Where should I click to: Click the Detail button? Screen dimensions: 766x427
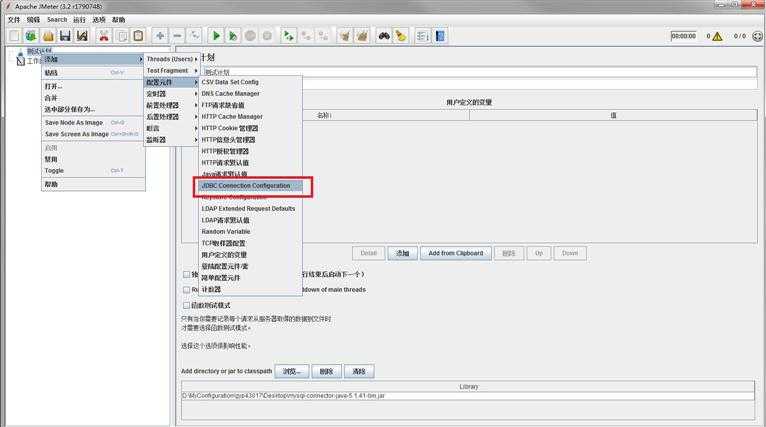click(x=368, y=253)
